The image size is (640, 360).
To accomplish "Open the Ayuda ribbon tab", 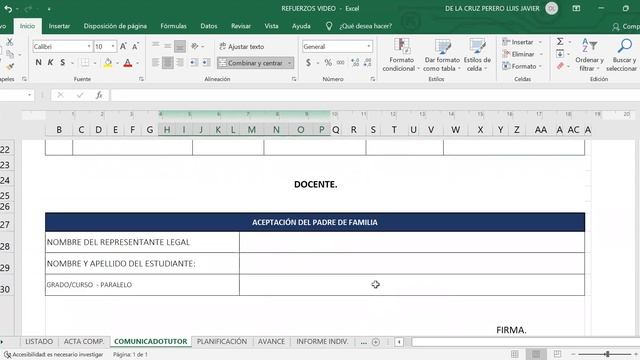I will coord(301,26).
